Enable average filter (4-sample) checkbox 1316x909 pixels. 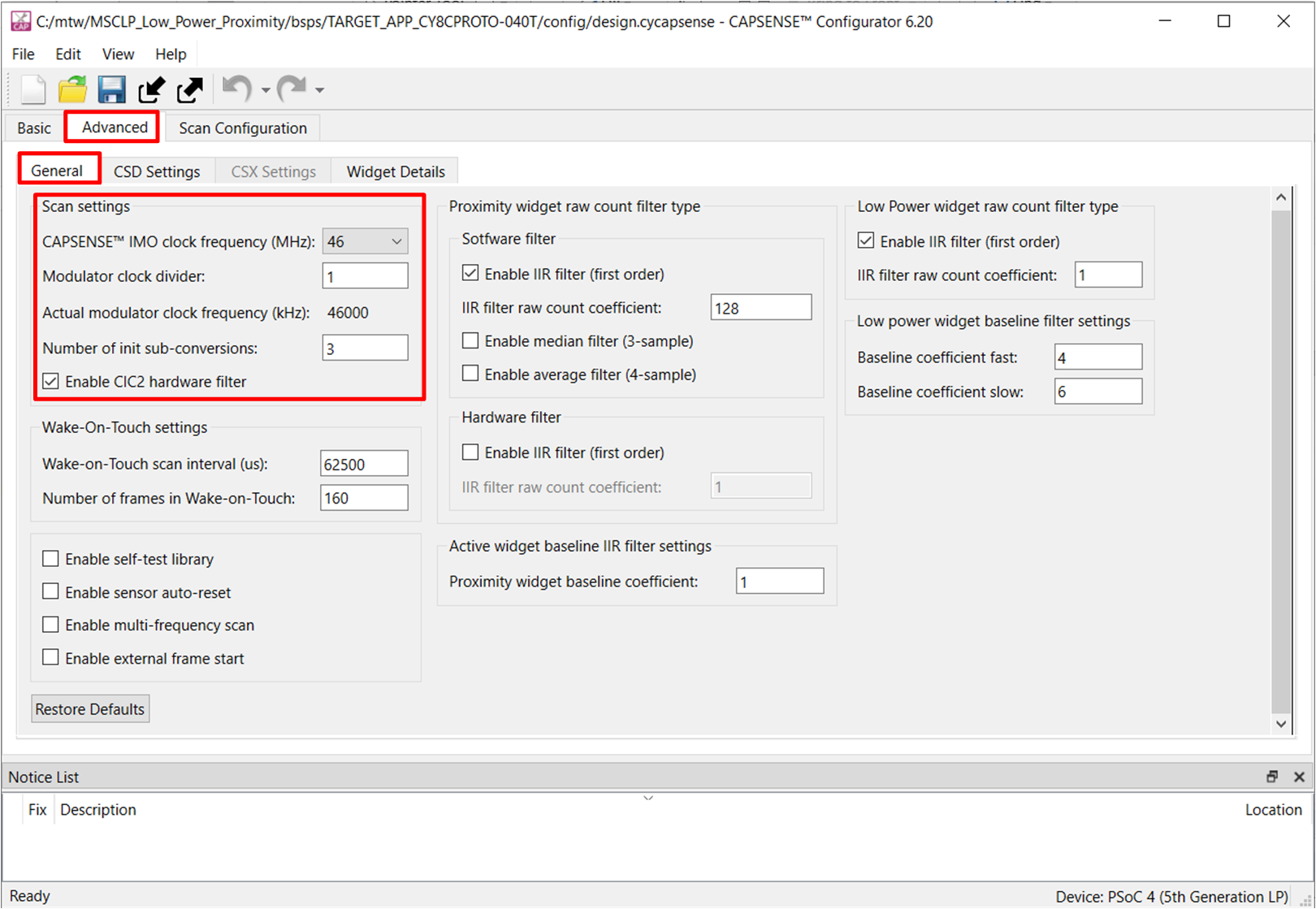tap(470, 374)
